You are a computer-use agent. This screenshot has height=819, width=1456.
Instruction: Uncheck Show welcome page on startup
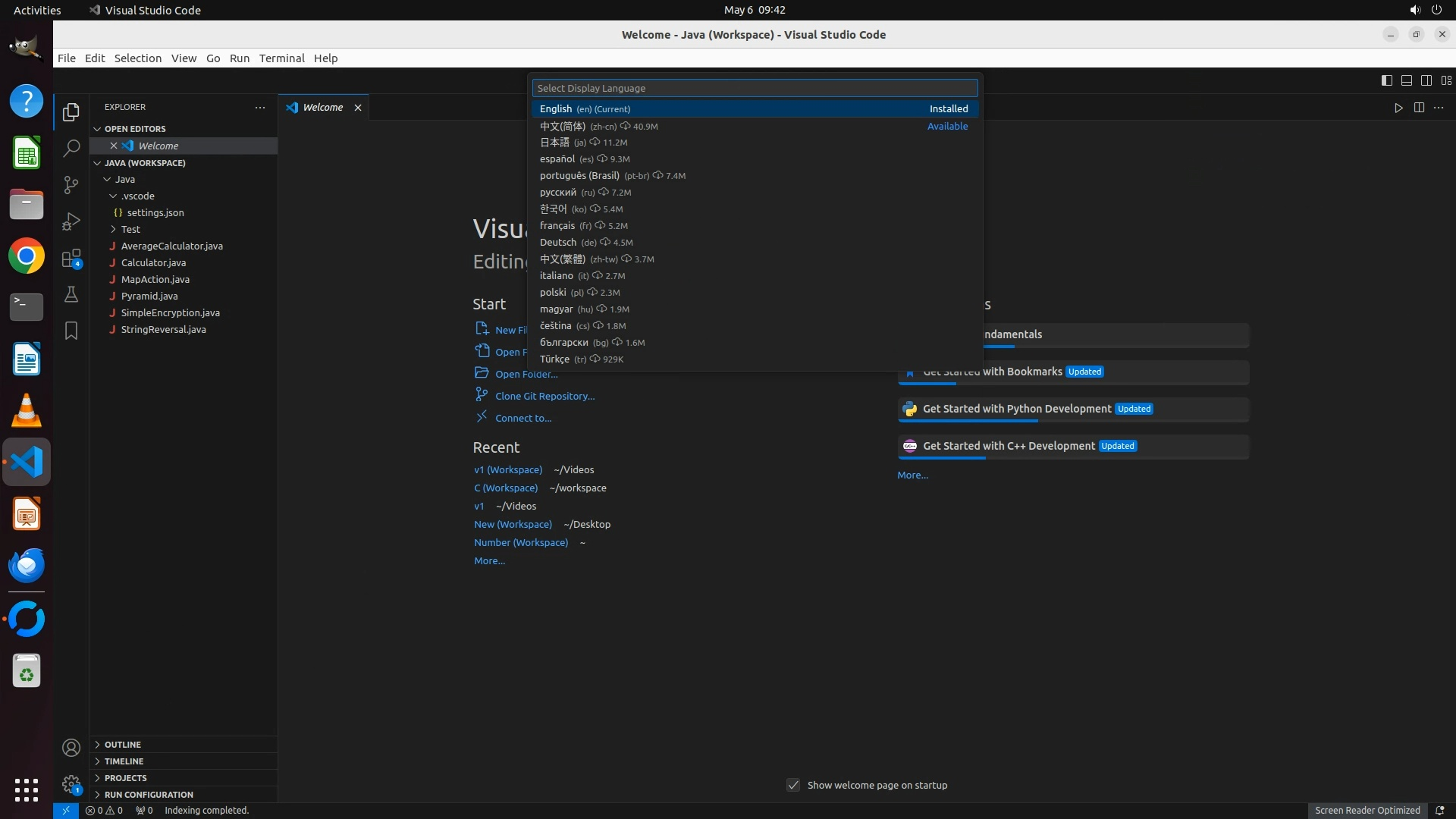[793, 785]
